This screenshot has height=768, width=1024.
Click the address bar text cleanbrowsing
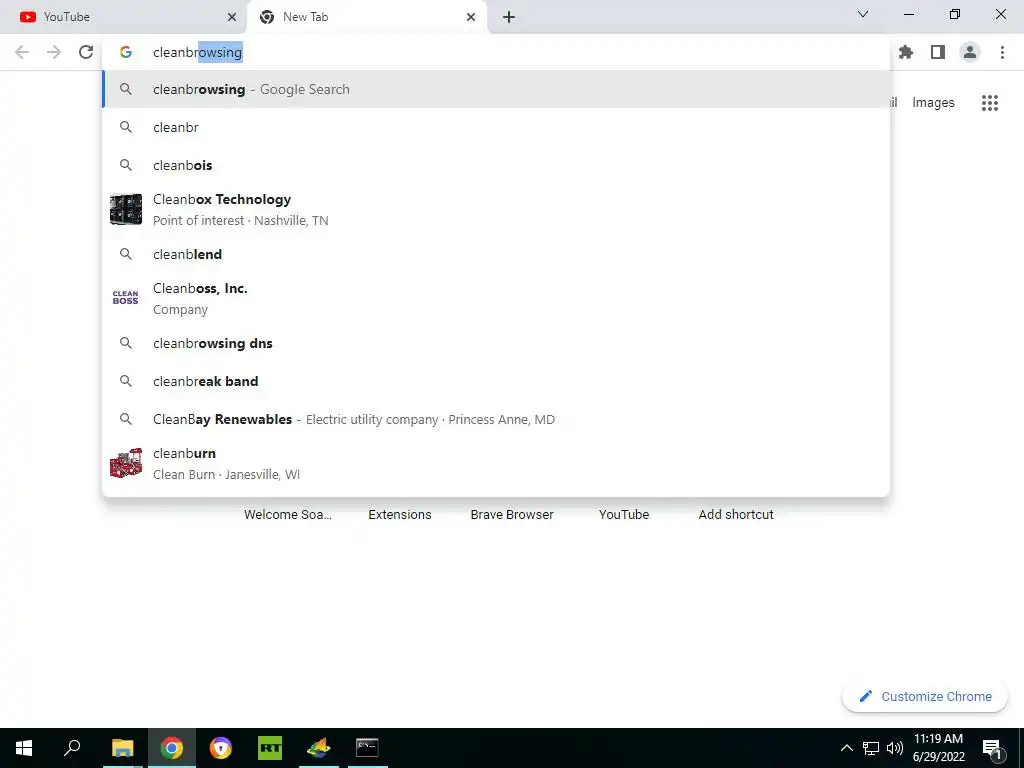[x=197, y=52]
